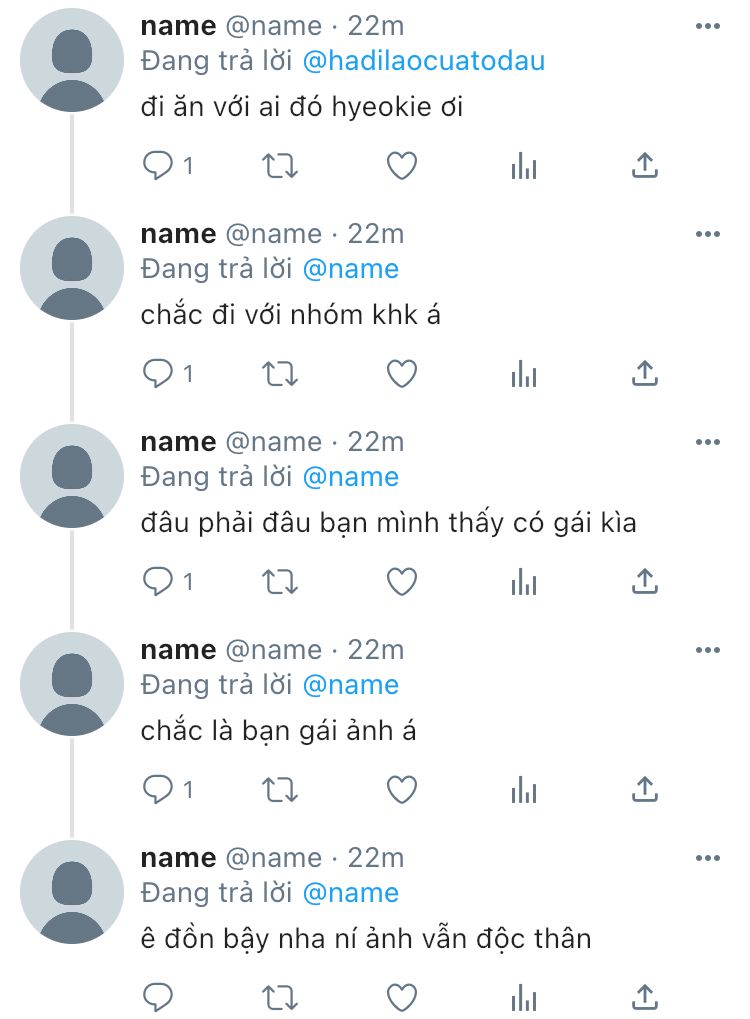750x1019 pixels.
Task: Share the "đi ăn với ai đó hyeokie ơi" tweet
Action: (646, 166)
